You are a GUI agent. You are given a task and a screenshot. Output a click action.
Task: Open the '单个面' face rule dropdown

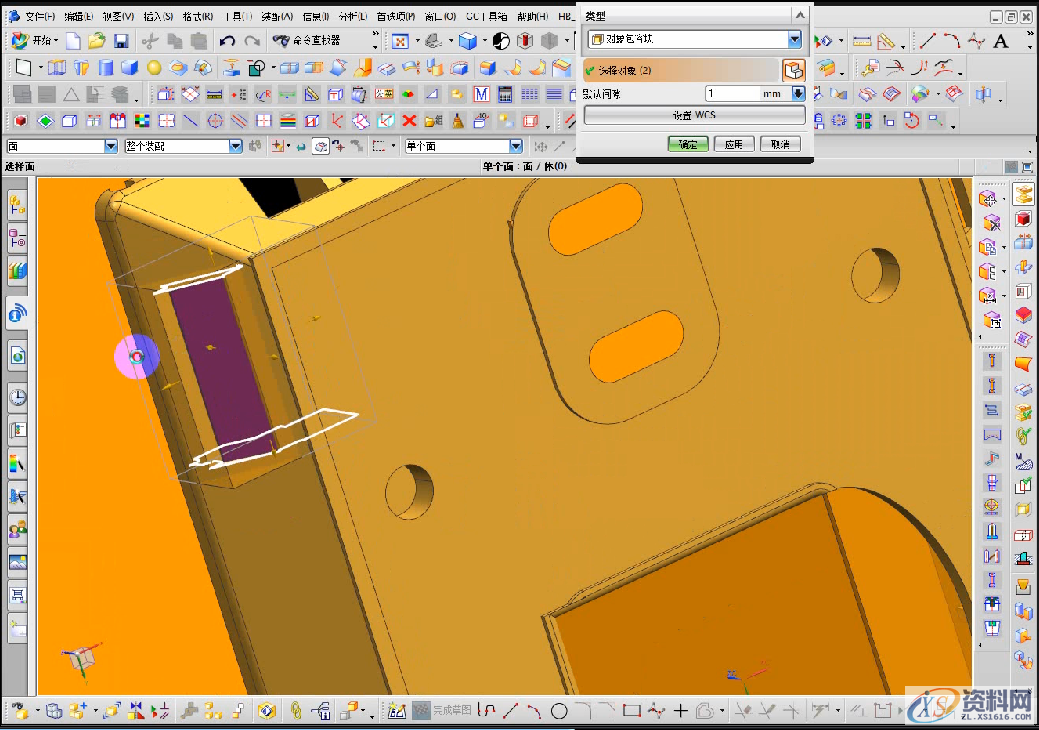coord(515,146)
